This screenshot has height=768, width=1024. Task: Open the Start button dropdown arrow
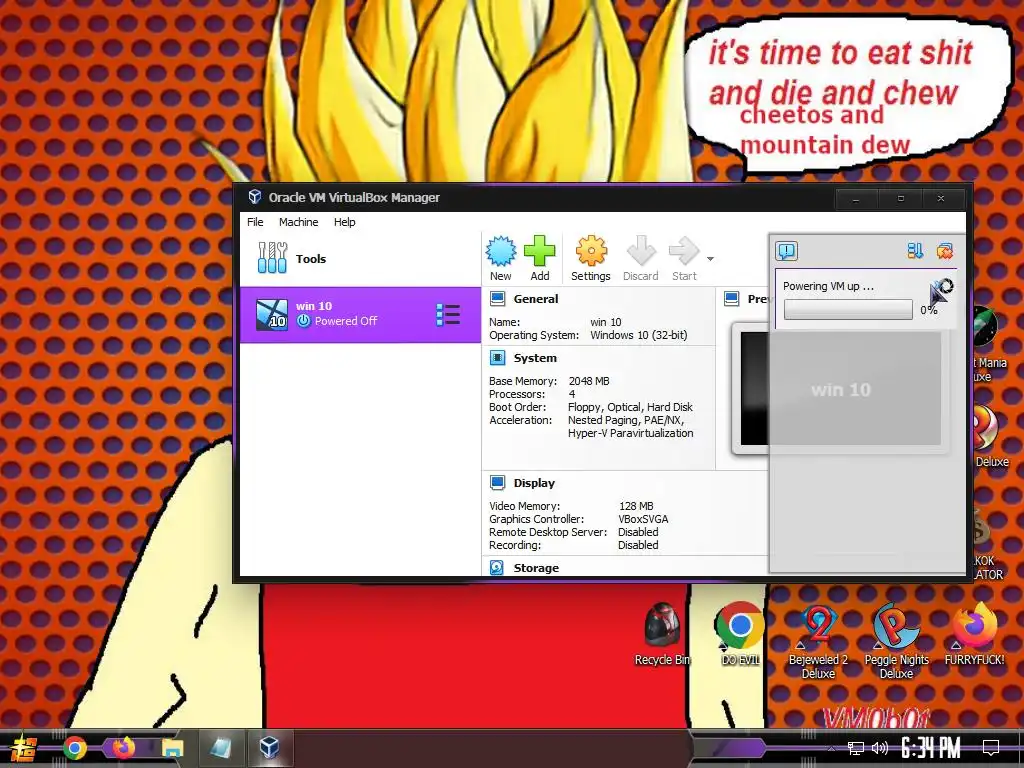pos(710,259)
